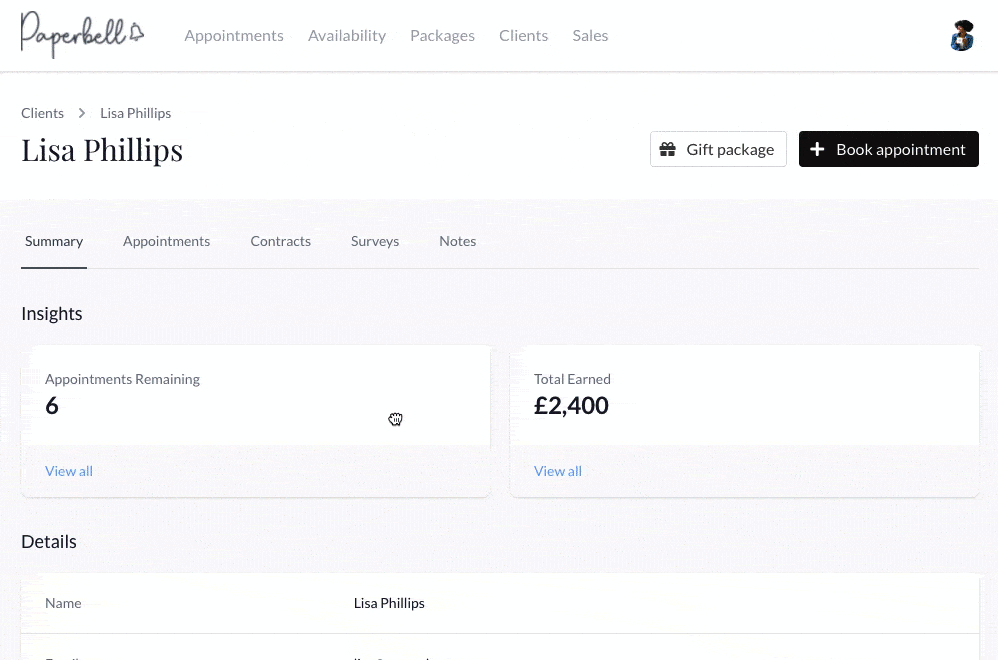The image size is (998, 660).
Task: Click the Paperbell logo
Action: pos(82,34)
